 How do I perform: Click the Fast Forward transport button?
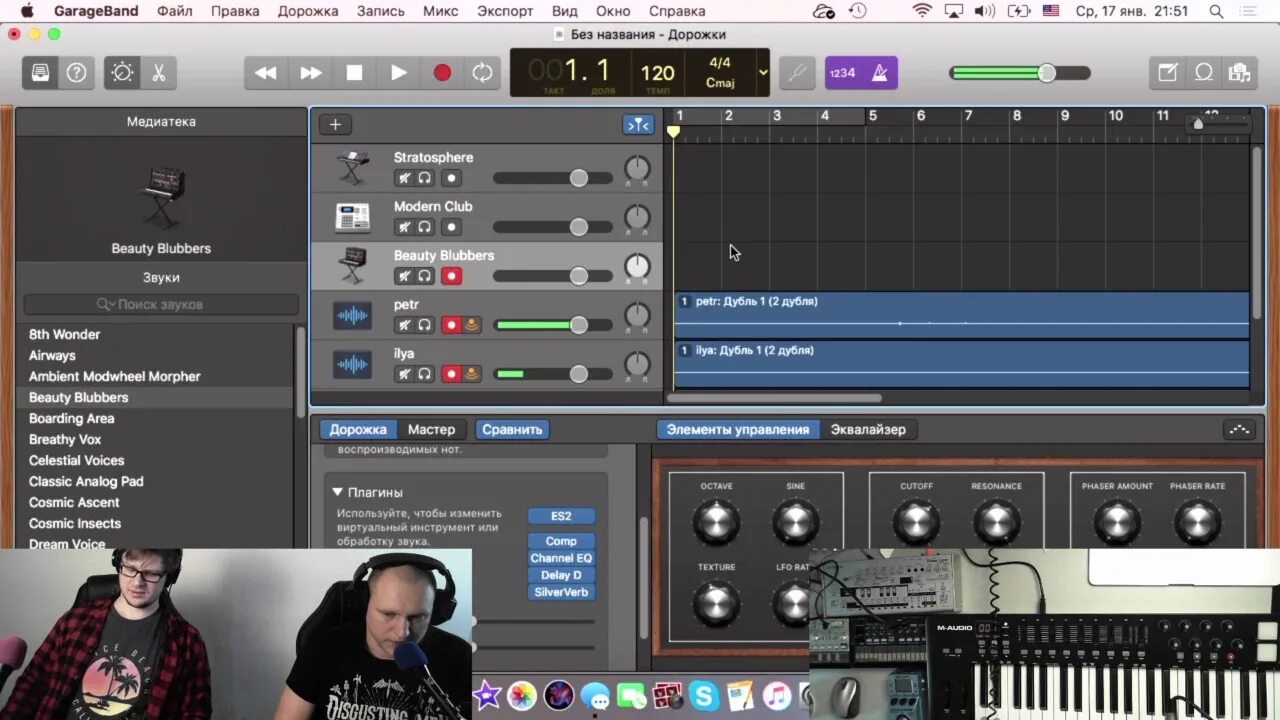coord(311,73)
